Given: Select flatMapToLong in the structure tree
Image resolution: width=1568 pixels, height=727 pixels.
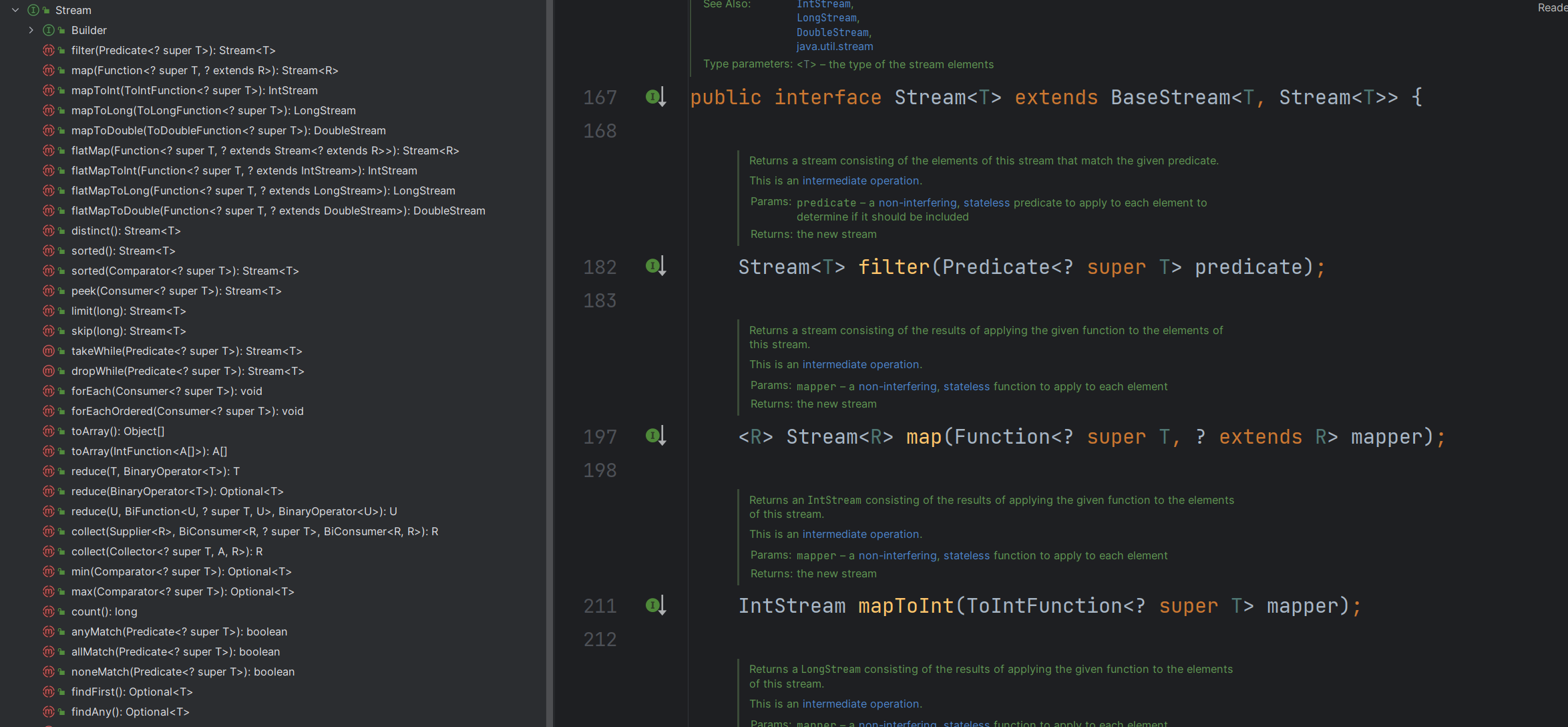Looking at the screenshot, I should pyautogui.click(x=263, y=190).
